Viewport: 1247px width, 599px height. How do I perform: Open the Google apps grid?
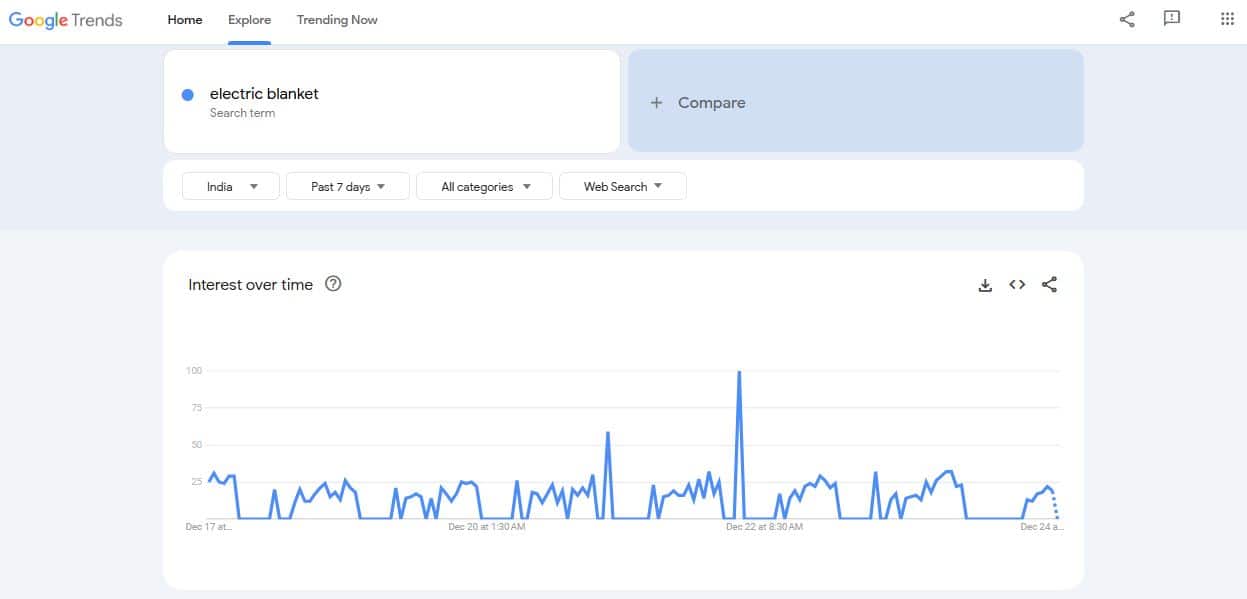(x=1227, y=19)
